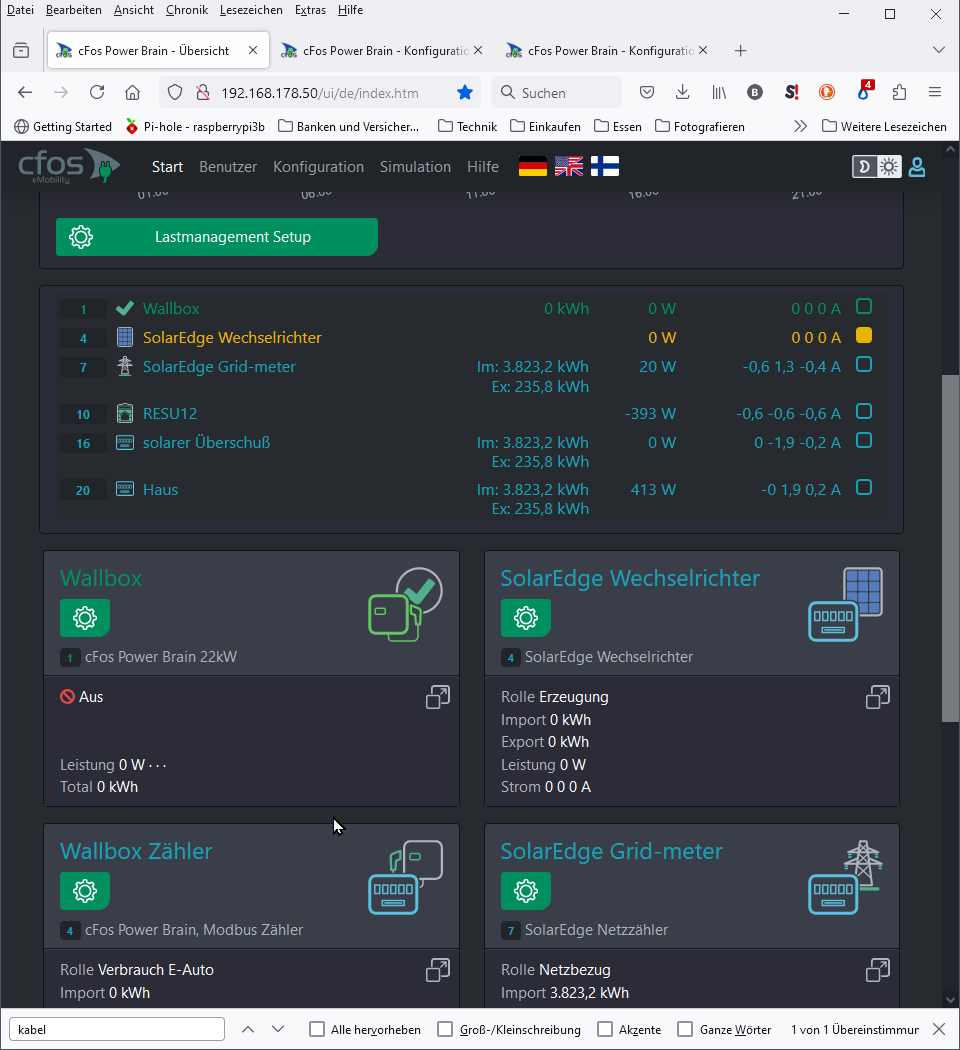Pop out SolarEdge Wechselrichter card details
The image size is (960, 1050).
[x=878, y=697]
